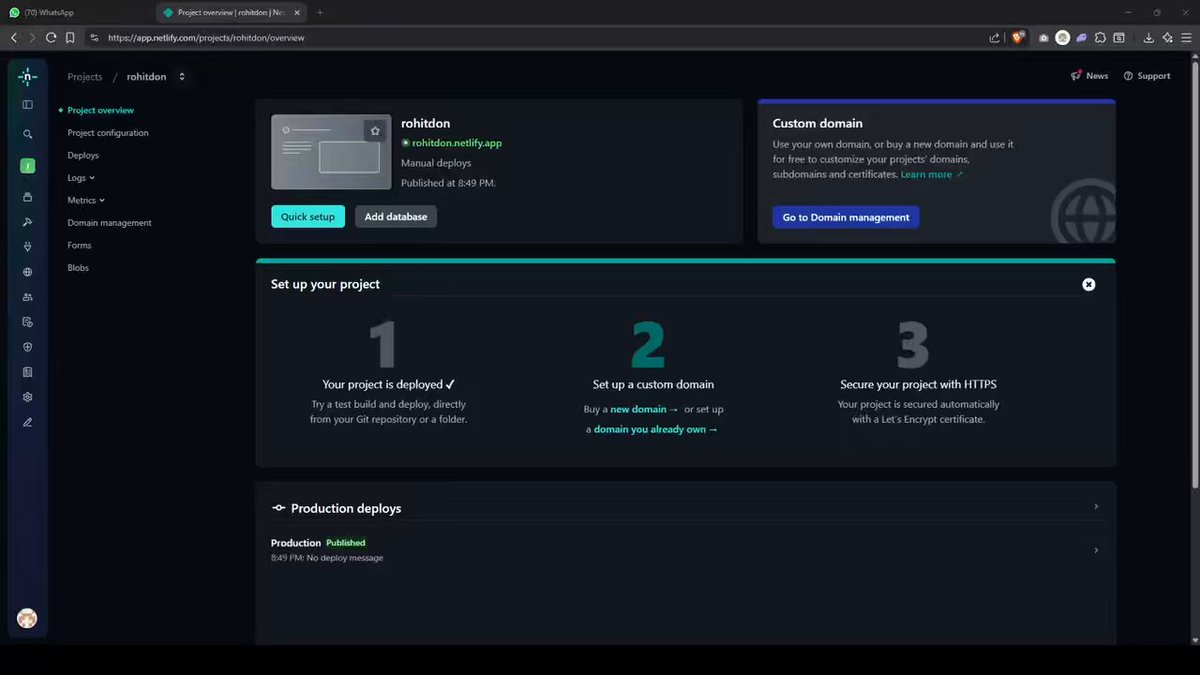Screen dimensions: 1200x675
Task: Click the Quick setup button
Action: 308,217
